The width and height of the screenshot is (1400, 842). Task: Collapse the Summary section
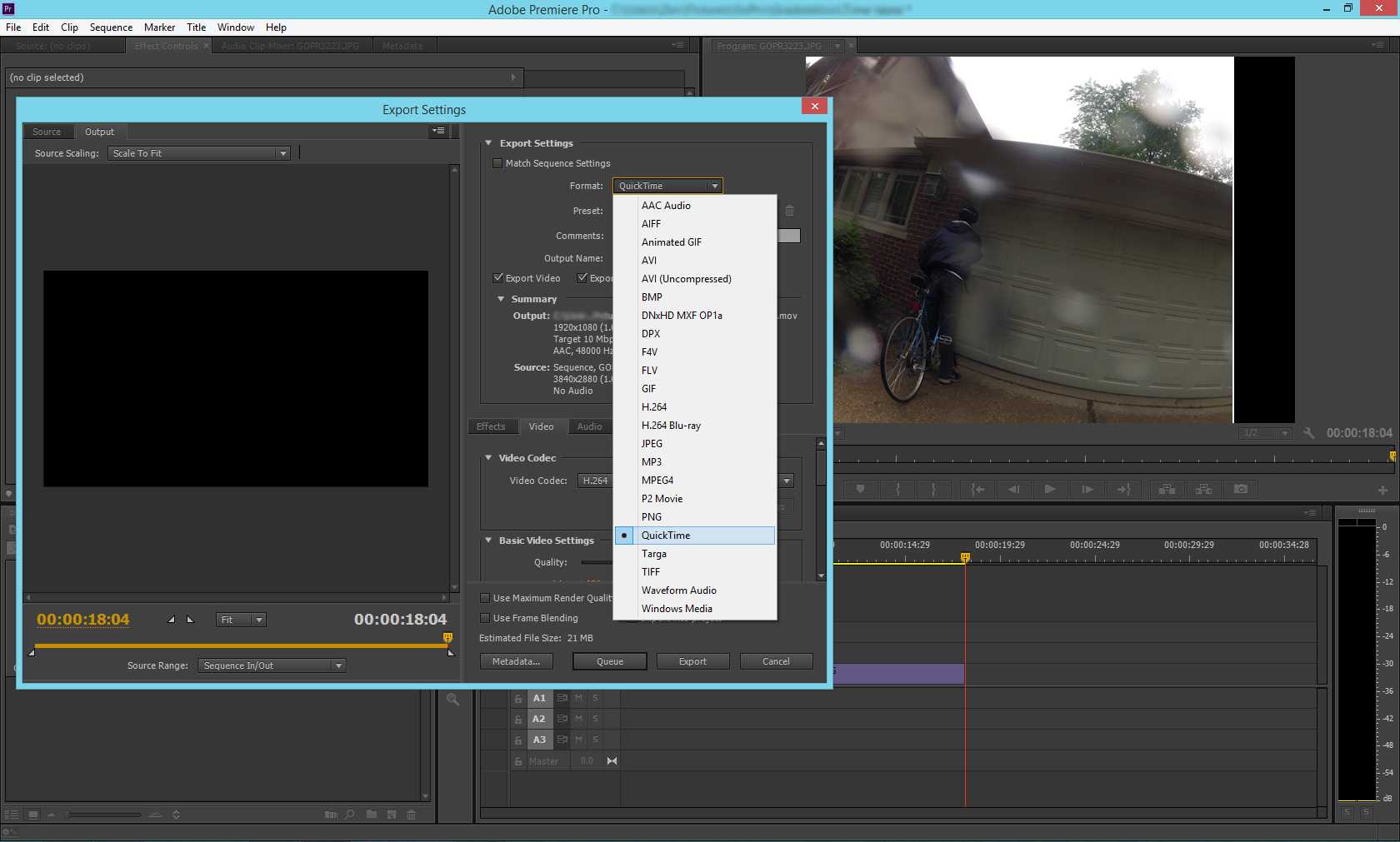coord(501,299)
